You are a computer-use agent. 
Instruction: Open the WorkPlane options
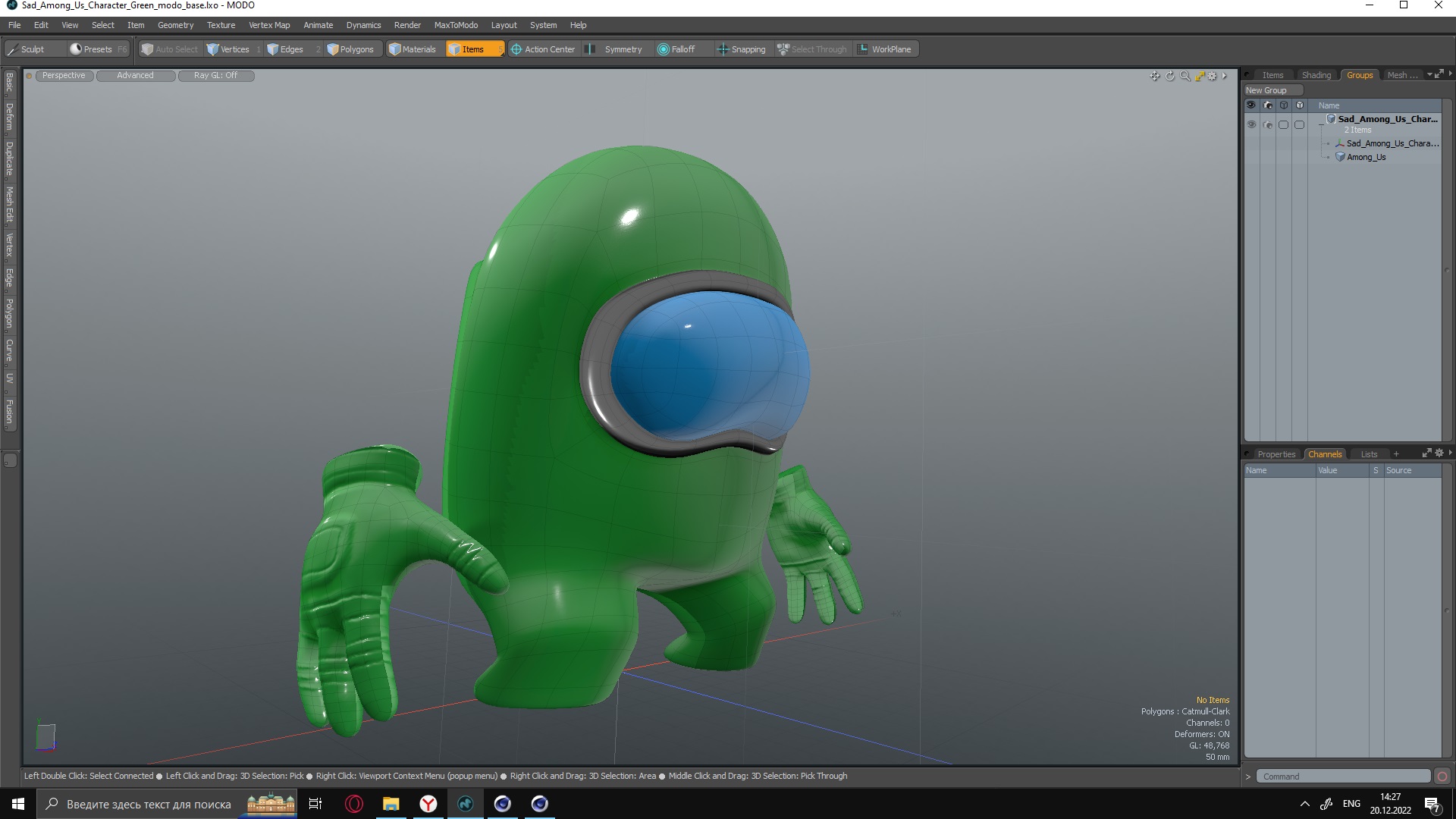click(885, 49)
